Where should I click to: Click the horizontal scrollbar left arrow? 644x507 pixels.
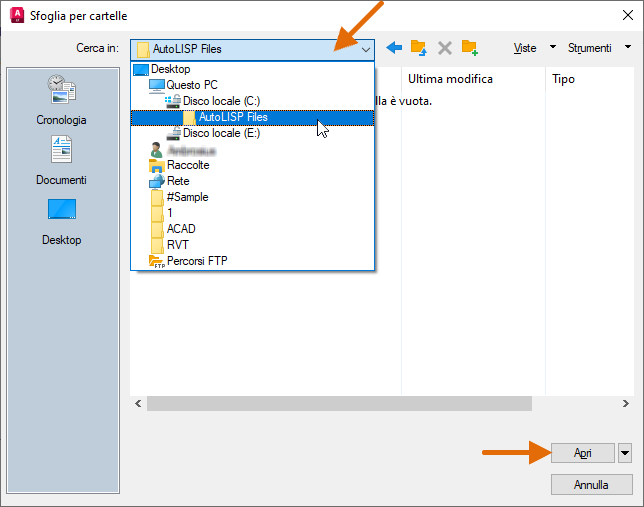pyautogui.click(x=138, y=403)
